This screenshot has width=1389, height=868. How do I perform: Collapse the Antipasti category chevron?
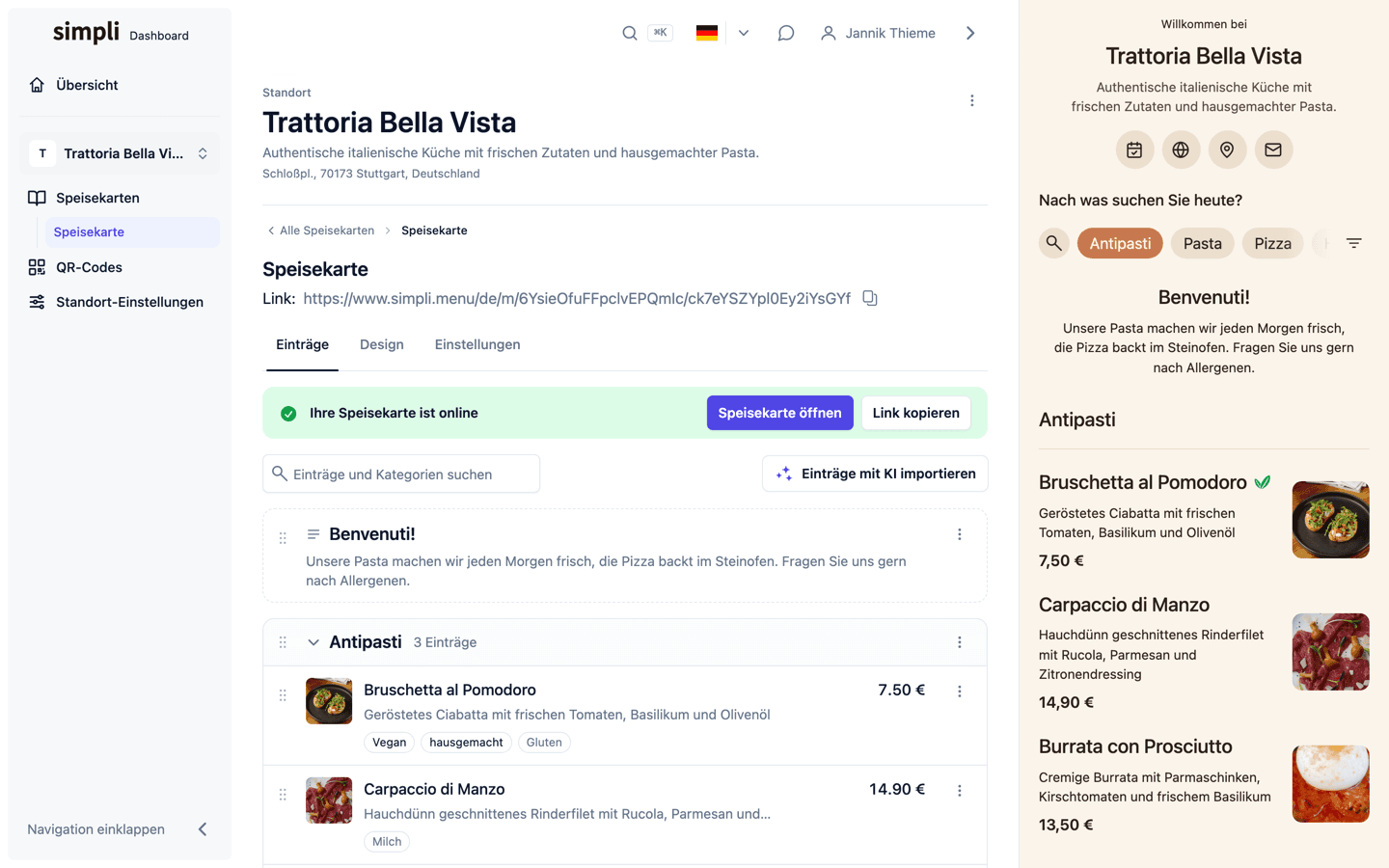[x=313, y=642]
